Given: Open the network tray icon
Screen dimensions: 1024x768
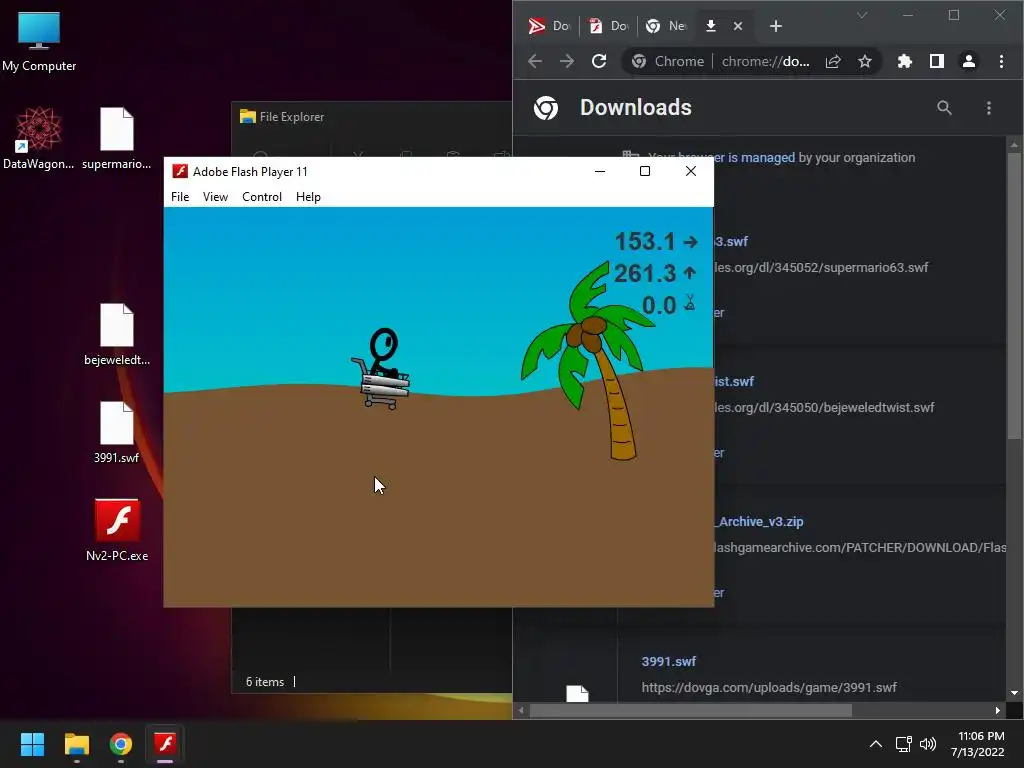Looking at the screenshot, I should pos(904,744).
